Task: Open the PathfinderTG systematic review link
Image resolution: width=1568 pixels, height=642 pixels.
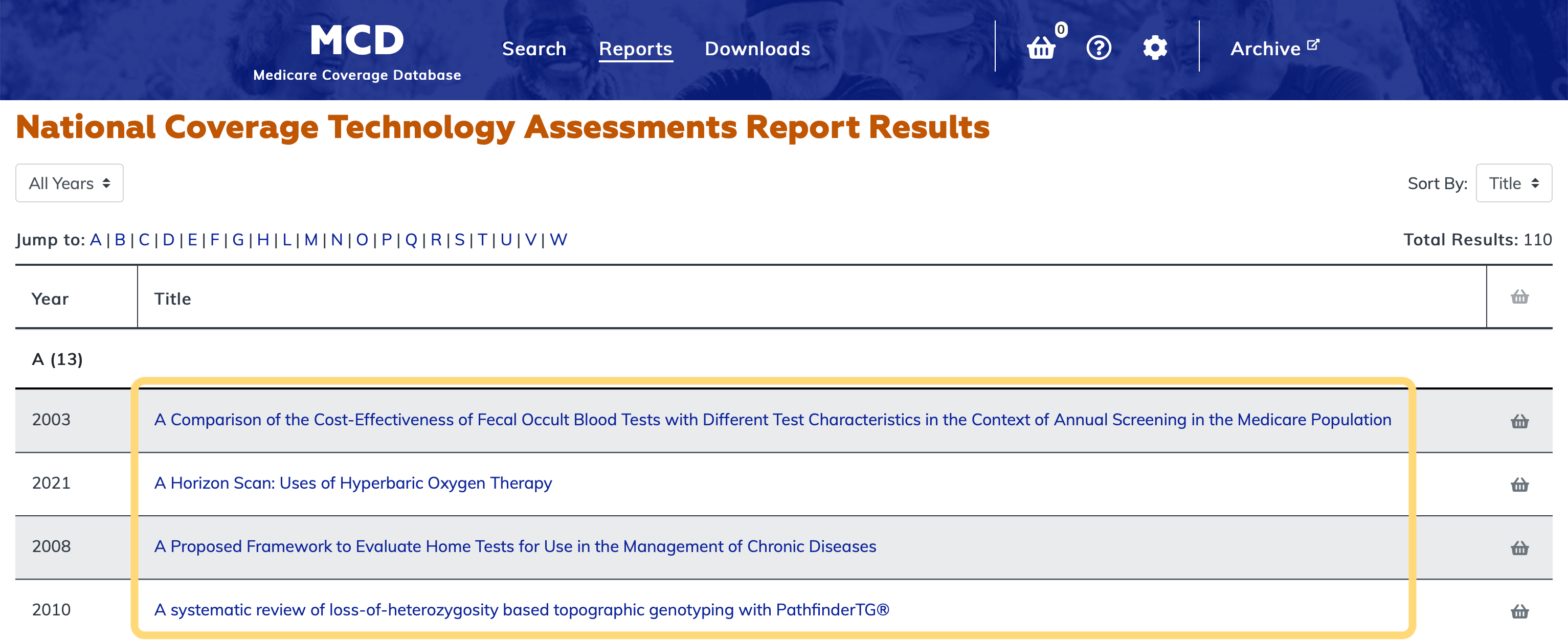Action: [522, 610]
